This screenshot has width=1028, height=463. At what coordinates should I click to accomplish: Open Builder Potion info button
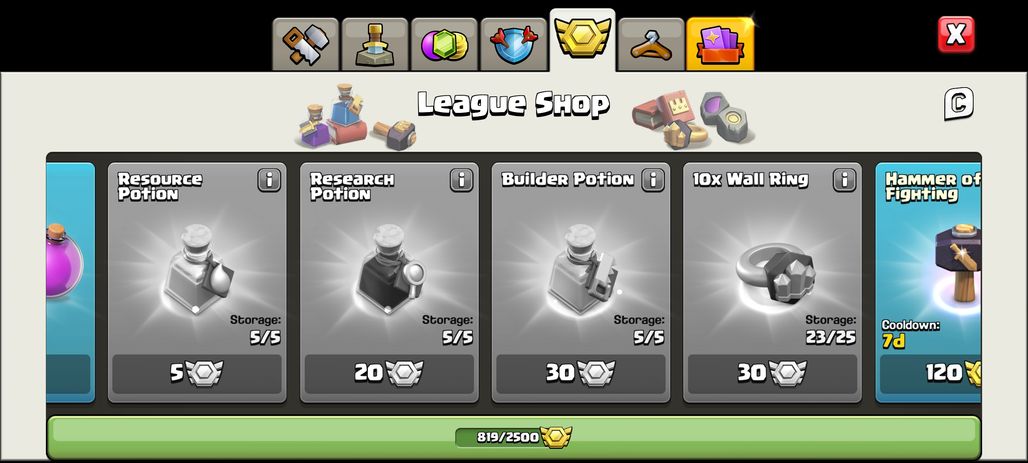pyautogui.click(x=652, y=180)
